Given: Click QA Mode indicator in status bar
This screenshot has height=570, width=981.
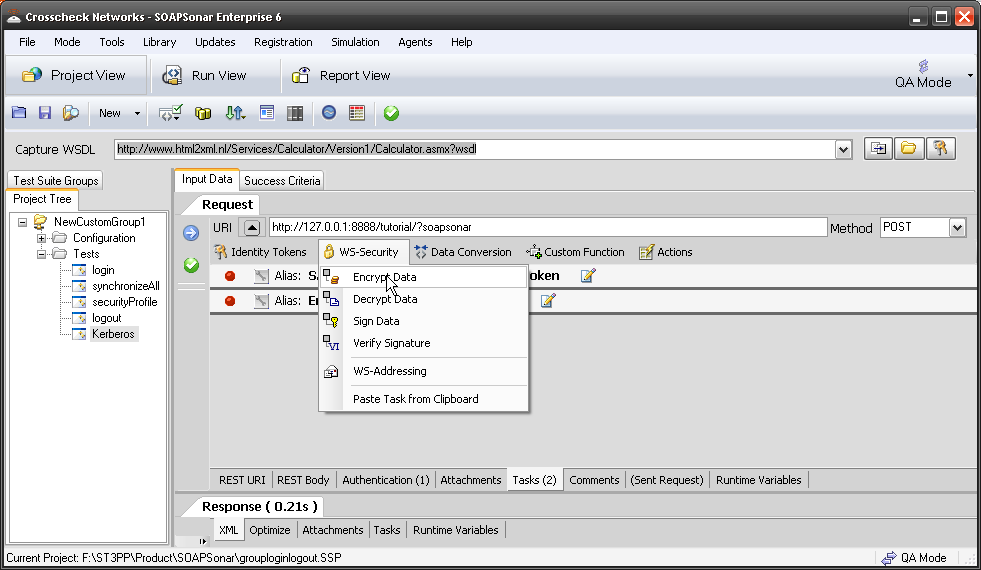Looking at the screenshot, I should [914, 557].
